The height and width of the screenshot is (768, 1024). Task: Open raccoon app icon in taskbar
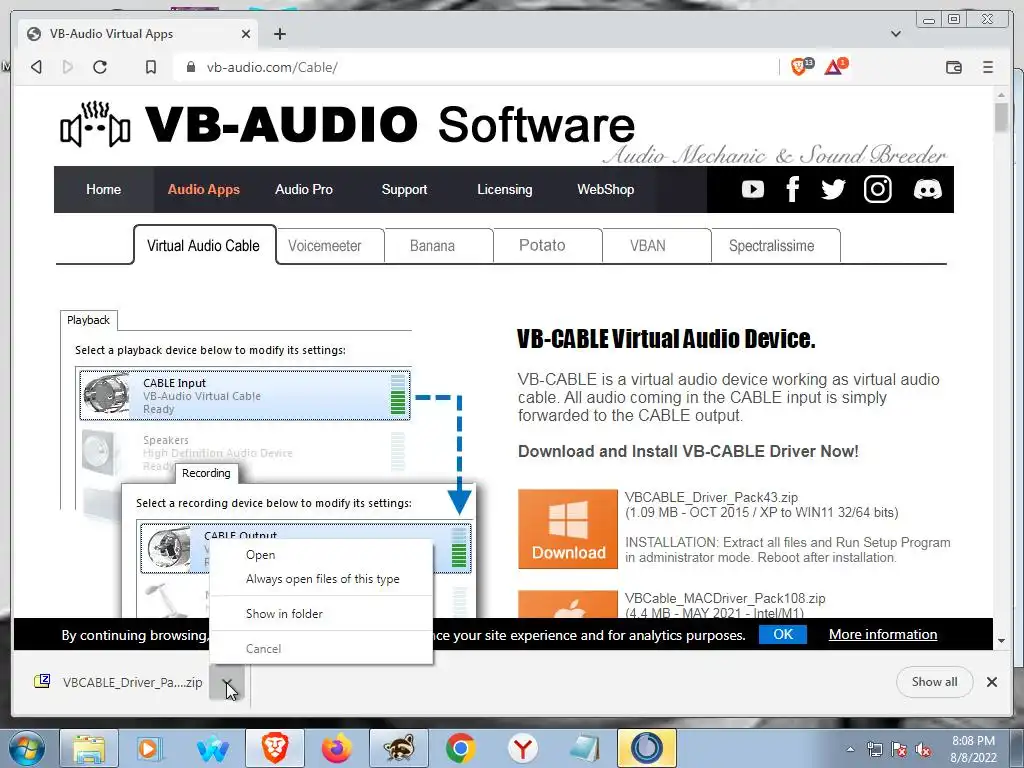(x=399, y=748)
